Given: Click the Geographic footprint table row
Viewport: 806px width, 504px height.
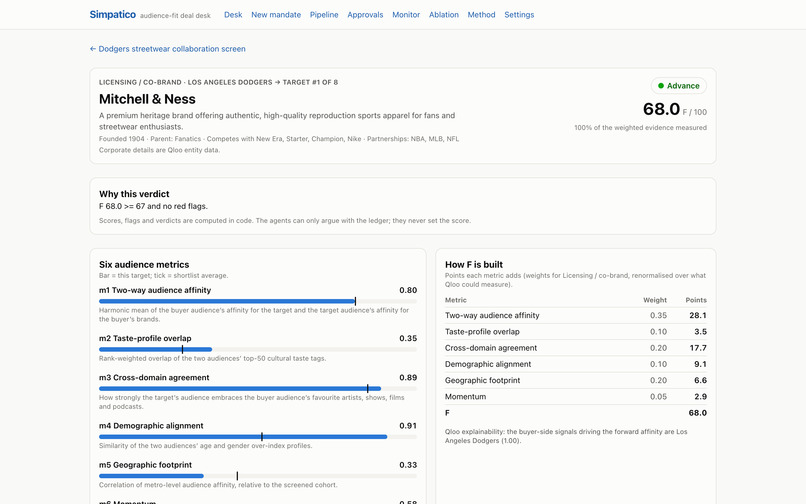Looking at the screenshot, I should [x=576, y=381].
